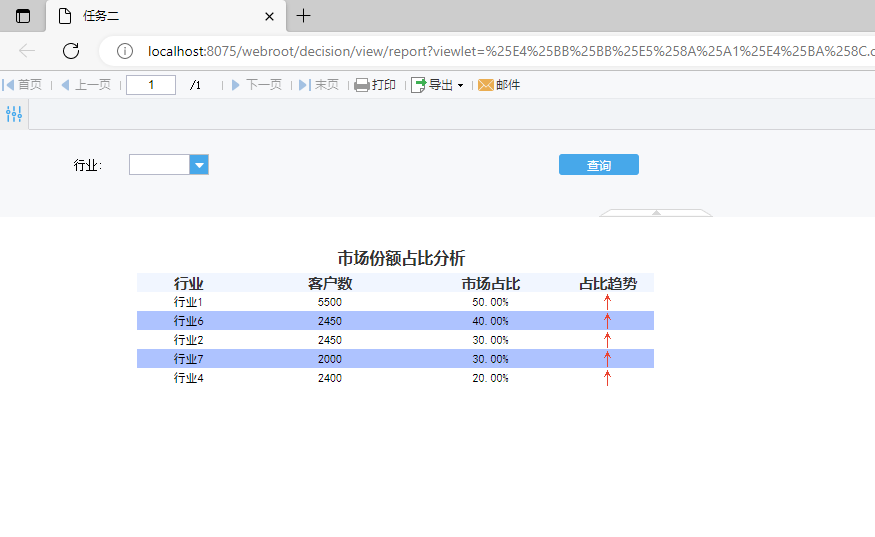
Task: Click customer count 2450 in 行业2 row
Action: (330, 340)
